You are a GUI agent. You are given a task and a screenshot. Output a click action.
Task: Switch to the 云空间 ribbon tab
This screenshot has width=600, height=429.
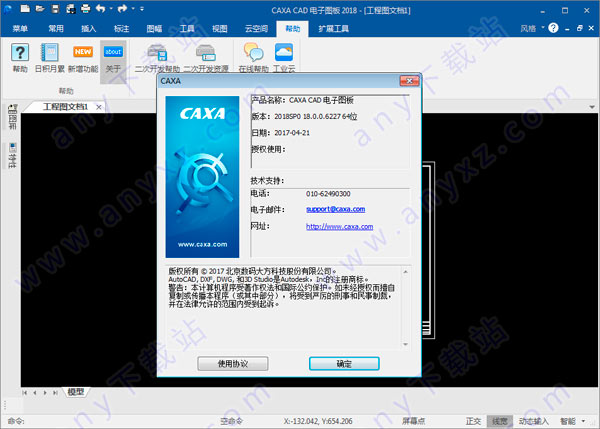[256, 29]
